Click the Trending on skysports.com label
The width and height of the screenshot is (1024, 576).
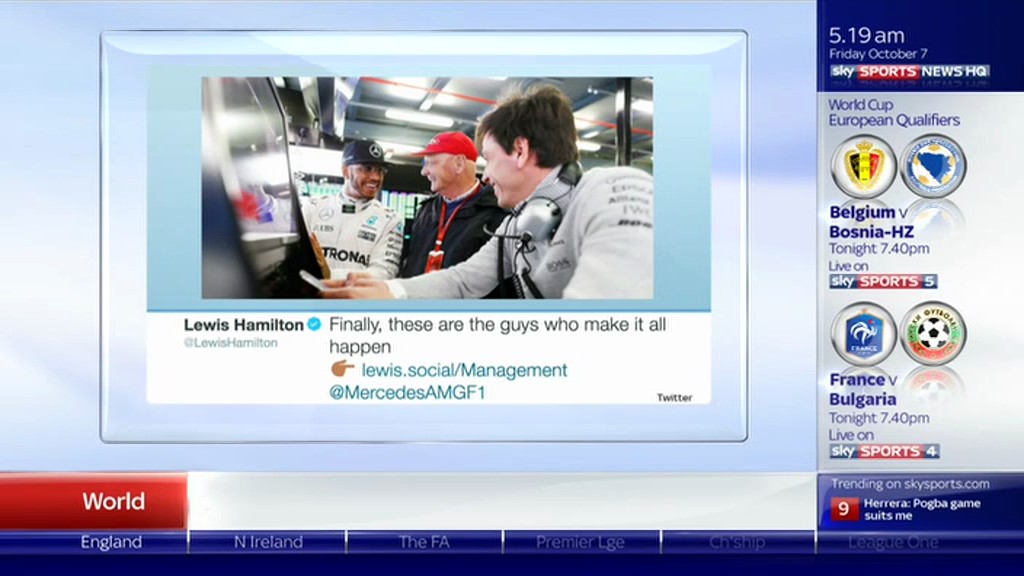point(910,484)
